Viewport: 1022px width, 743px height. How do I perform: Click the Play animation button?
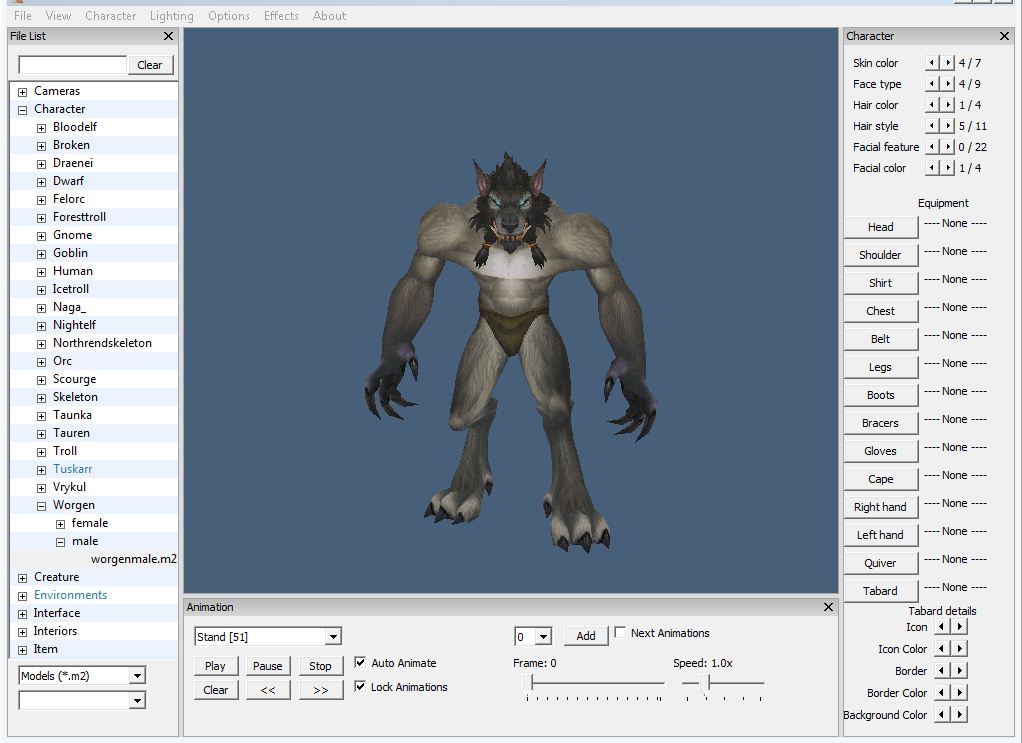[x=215, y=666]
